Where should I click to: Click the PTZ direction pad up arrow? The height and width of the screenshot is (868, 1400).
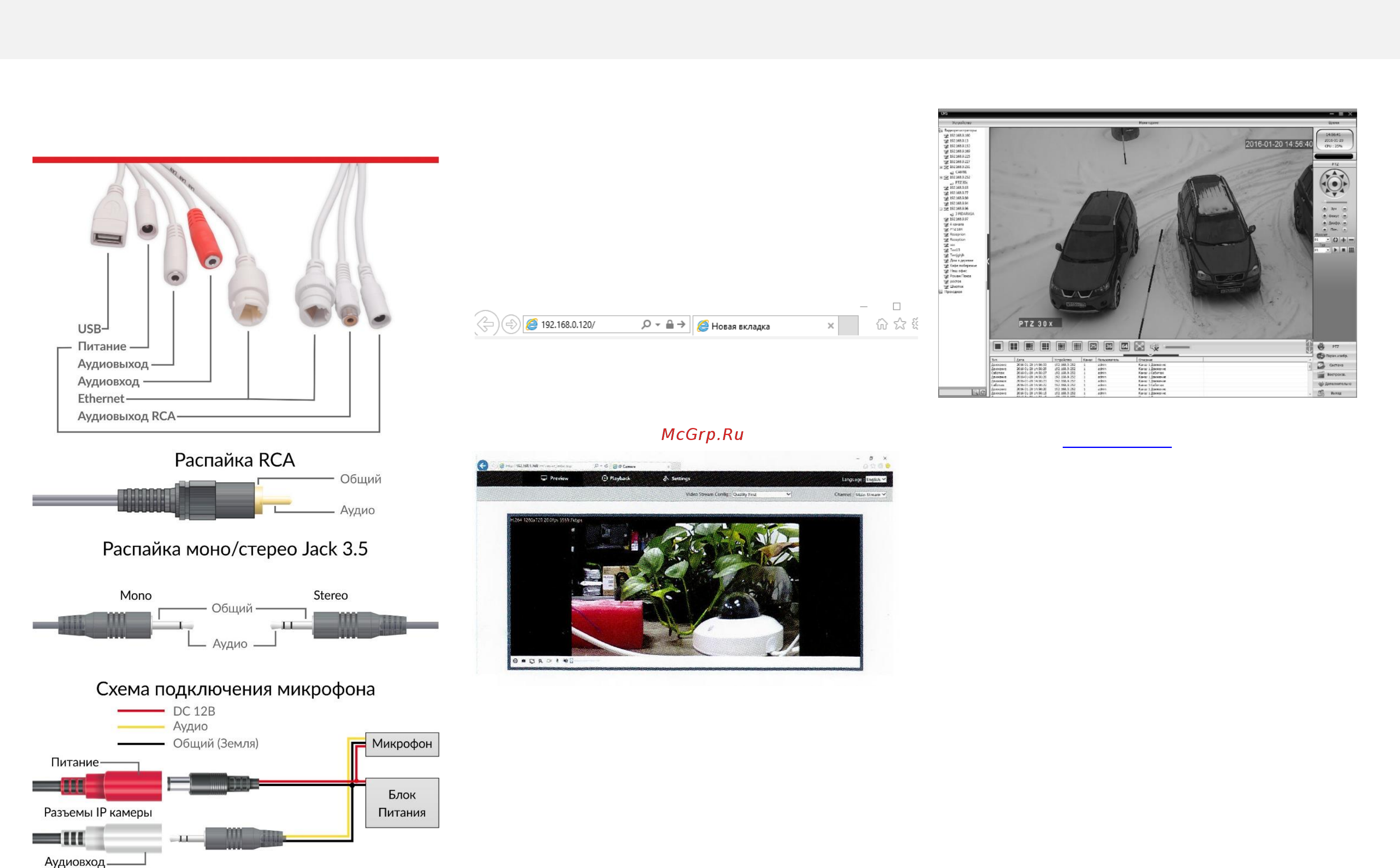tap(1335, 173)
